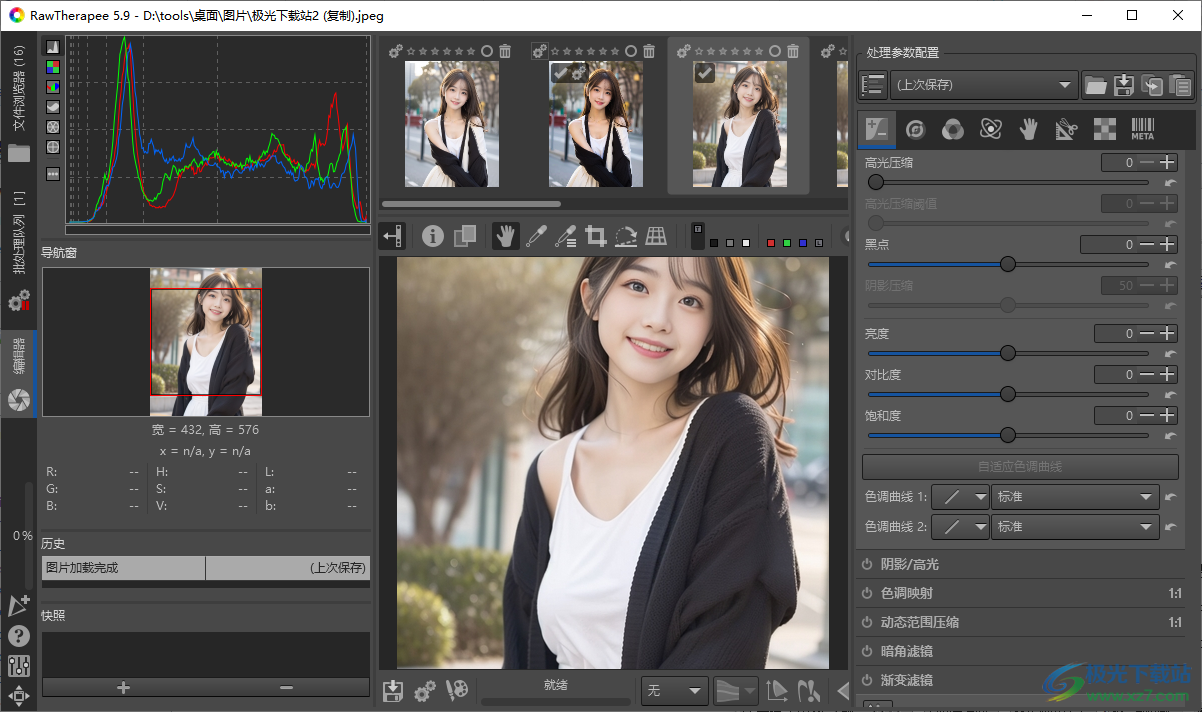Click the add external editor icon on left bar
Image resolution: width=1202 pixels, height=712 pixels.
19,606
